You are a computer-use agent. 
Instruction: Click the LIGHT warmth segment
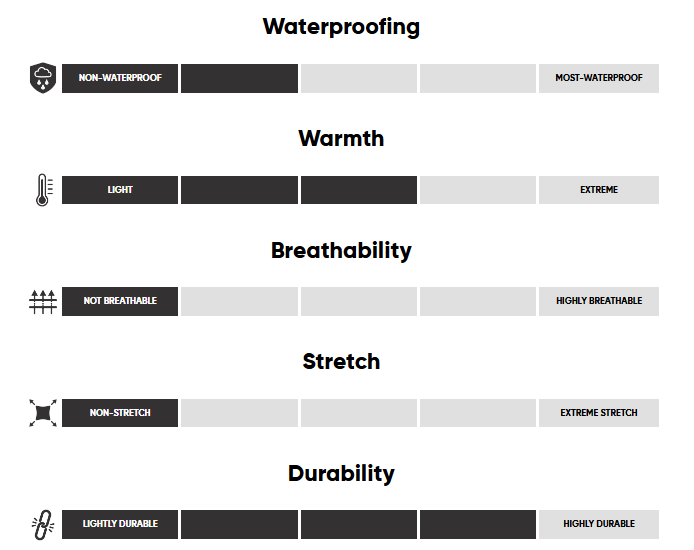coord(120,190)
